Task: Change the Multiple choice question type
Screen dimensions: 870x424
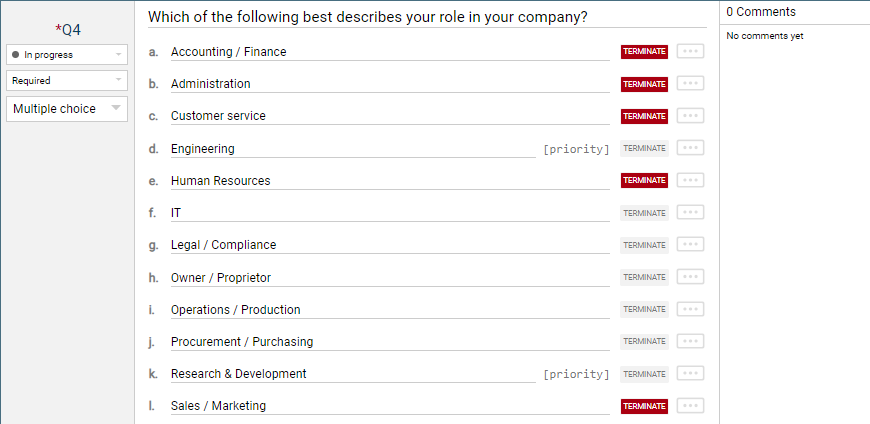Action: (x=67, y=109)
